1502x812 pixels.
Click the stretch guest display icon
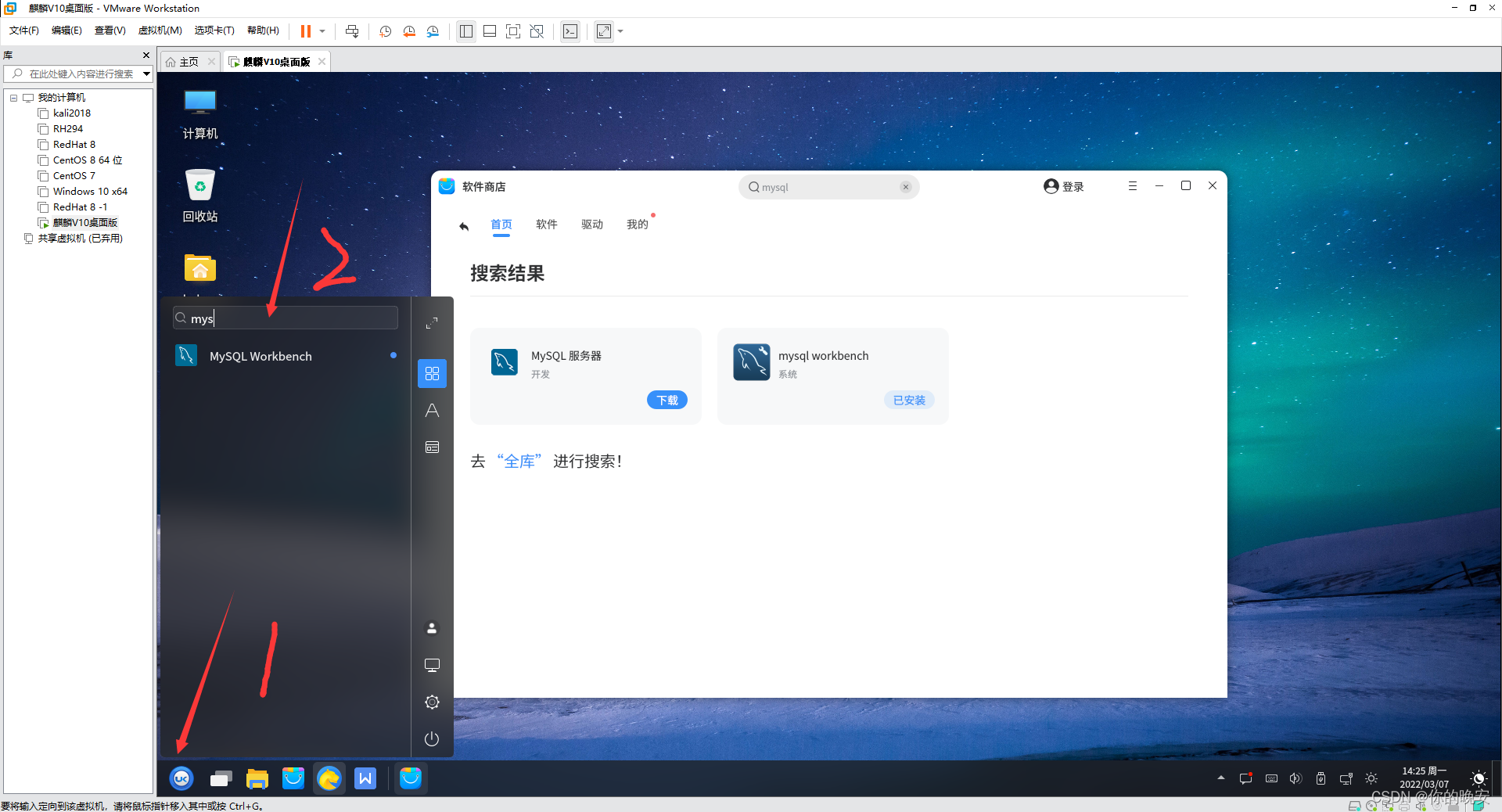tap(604, 31)
